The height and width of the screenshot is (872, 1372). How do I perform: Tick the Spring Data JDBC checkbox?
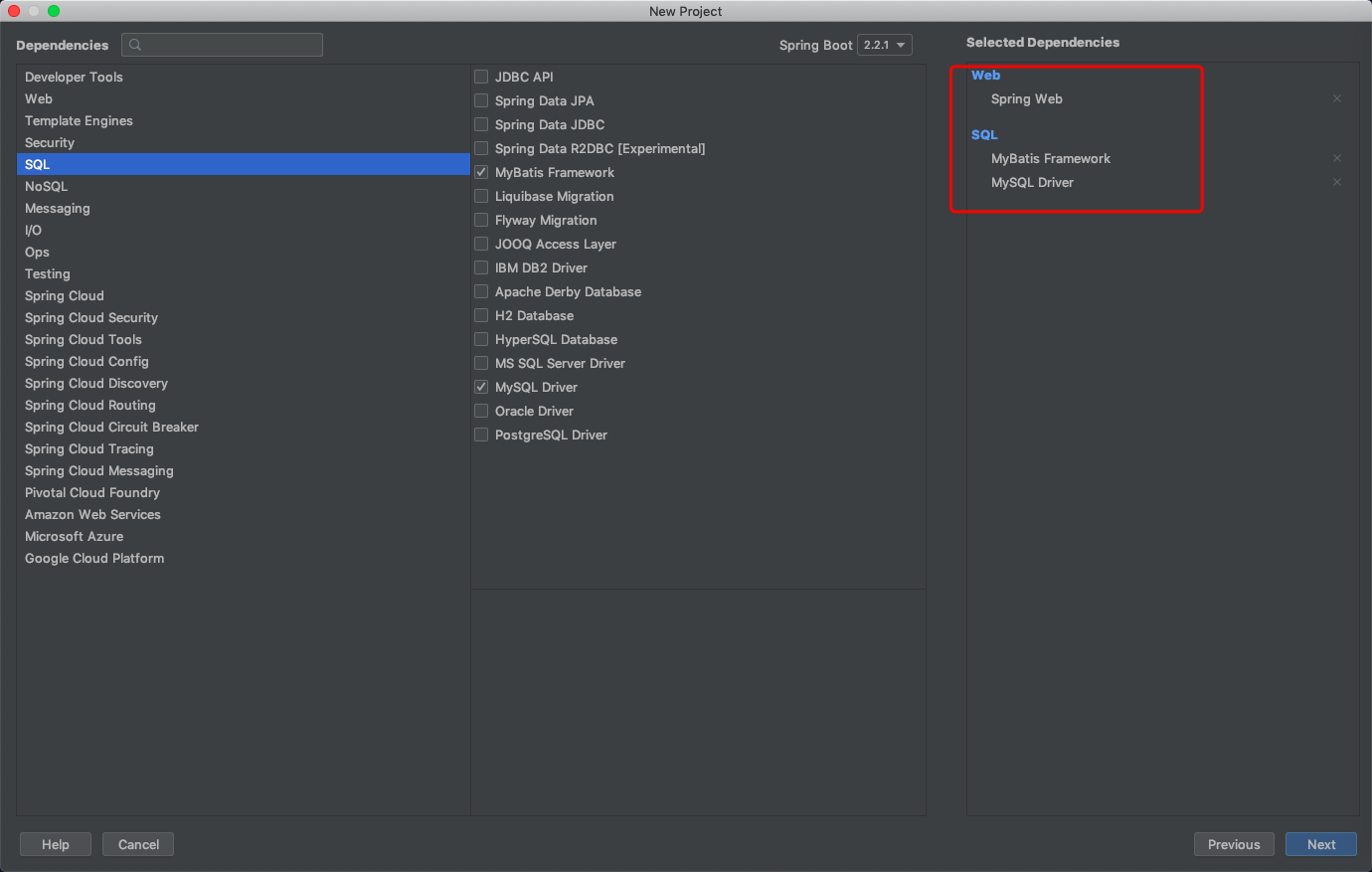click(x=481, y=124)
